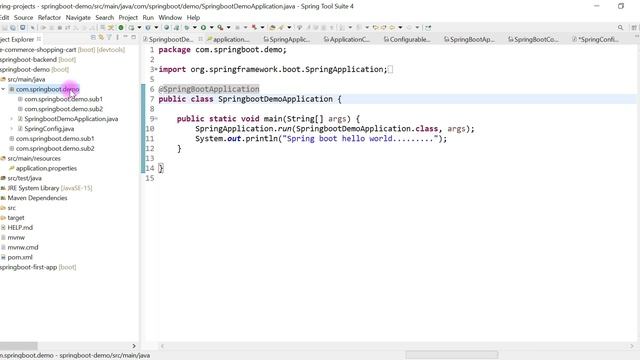The width and height of the screenshot is (640, 360).
Task: Switch to the Configurable... editor tab
Action: click(407, 40)
